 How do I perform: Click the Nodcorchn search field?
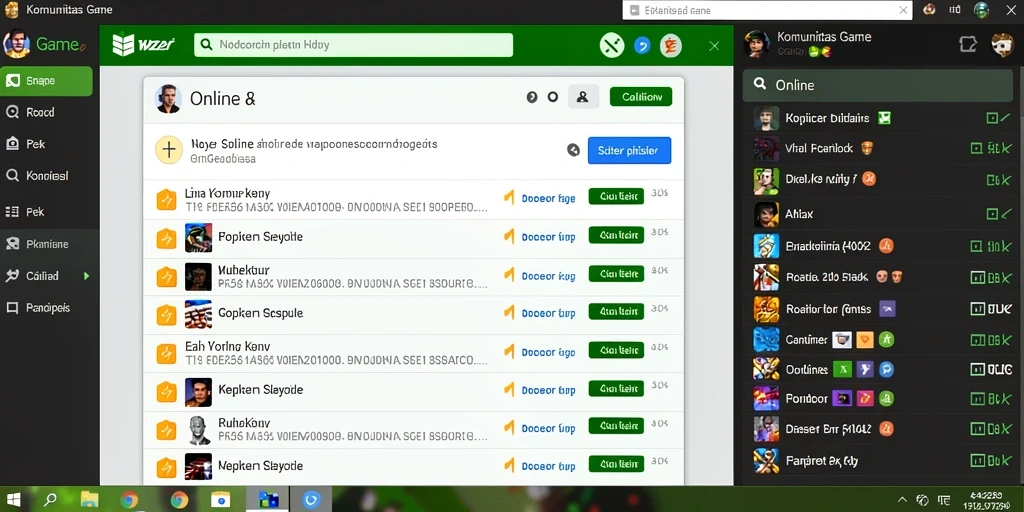pyautogui.click(x=353, y=45)
